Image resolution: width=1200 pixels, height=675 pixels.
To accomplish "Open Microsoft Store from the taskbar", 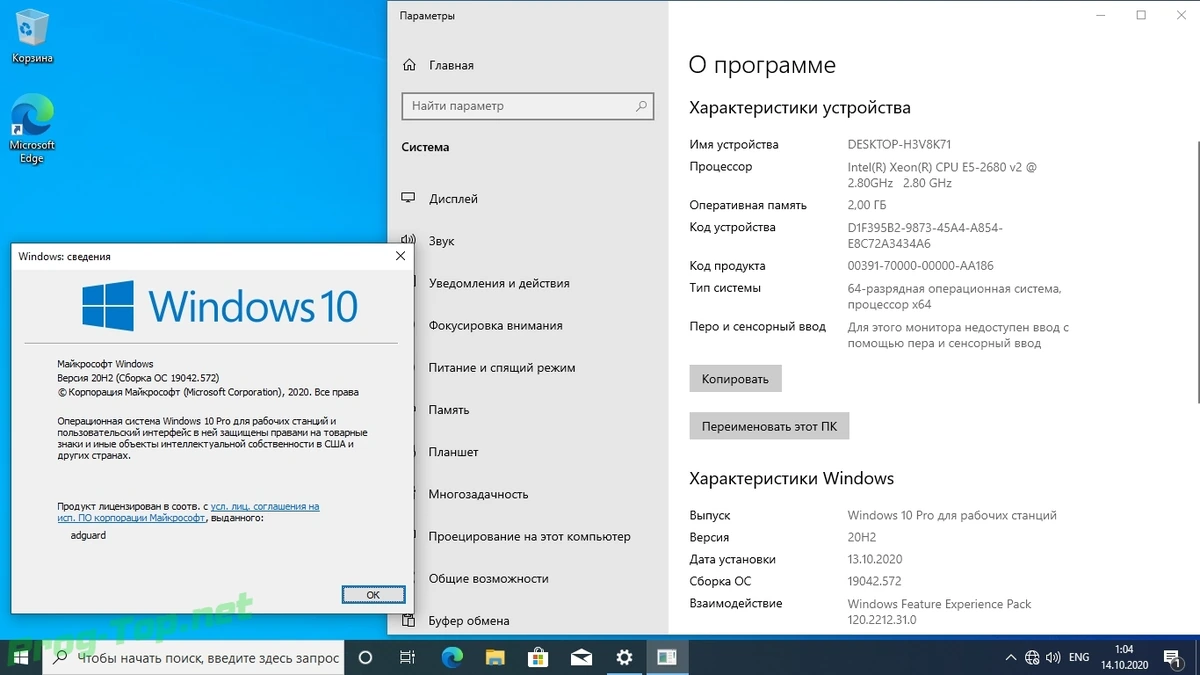I will tap(538, 657).
